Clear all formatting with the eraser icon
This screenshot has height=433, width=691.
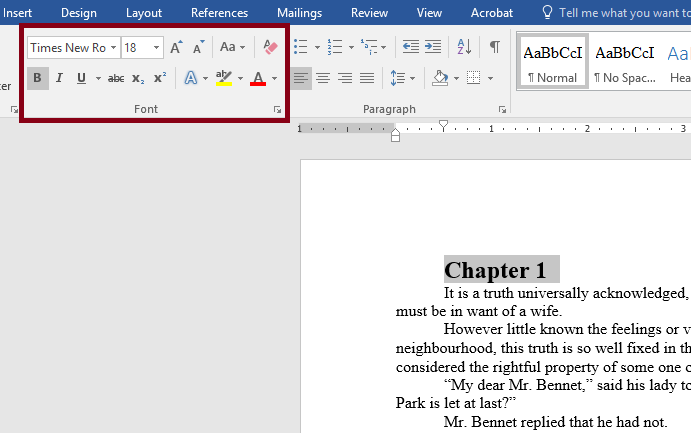[270, 47]
